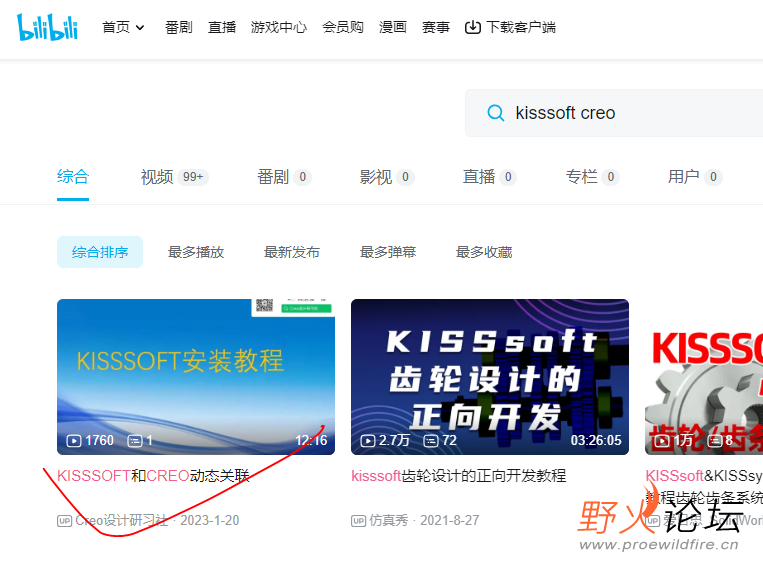Open 会员购 in the header
The height and width of the screenshot is (561, 763).
tap(343, 27)
